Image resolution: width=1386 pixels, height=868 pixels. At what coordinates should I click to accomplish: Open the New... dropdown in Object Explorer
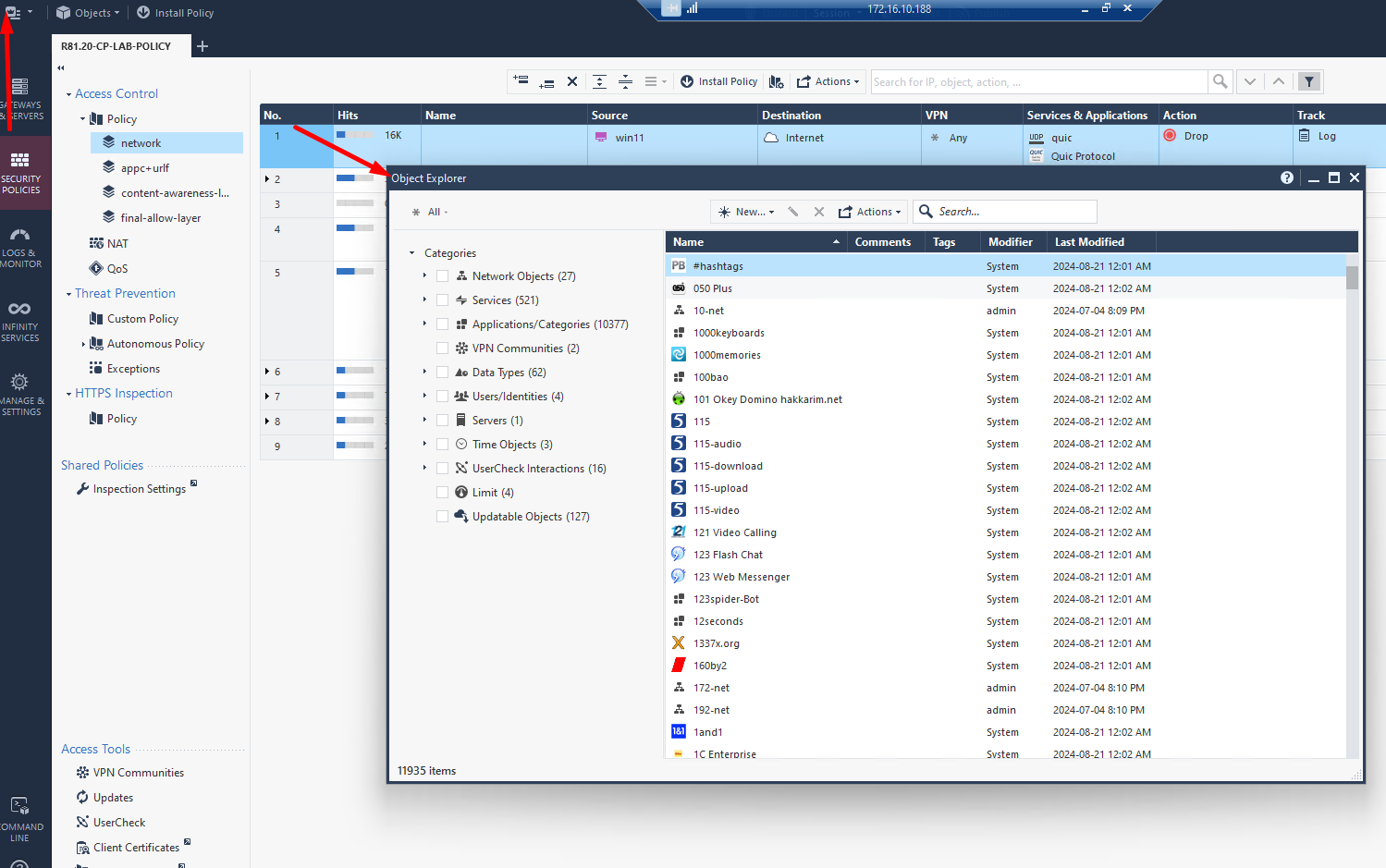click(x=747, y=212)
